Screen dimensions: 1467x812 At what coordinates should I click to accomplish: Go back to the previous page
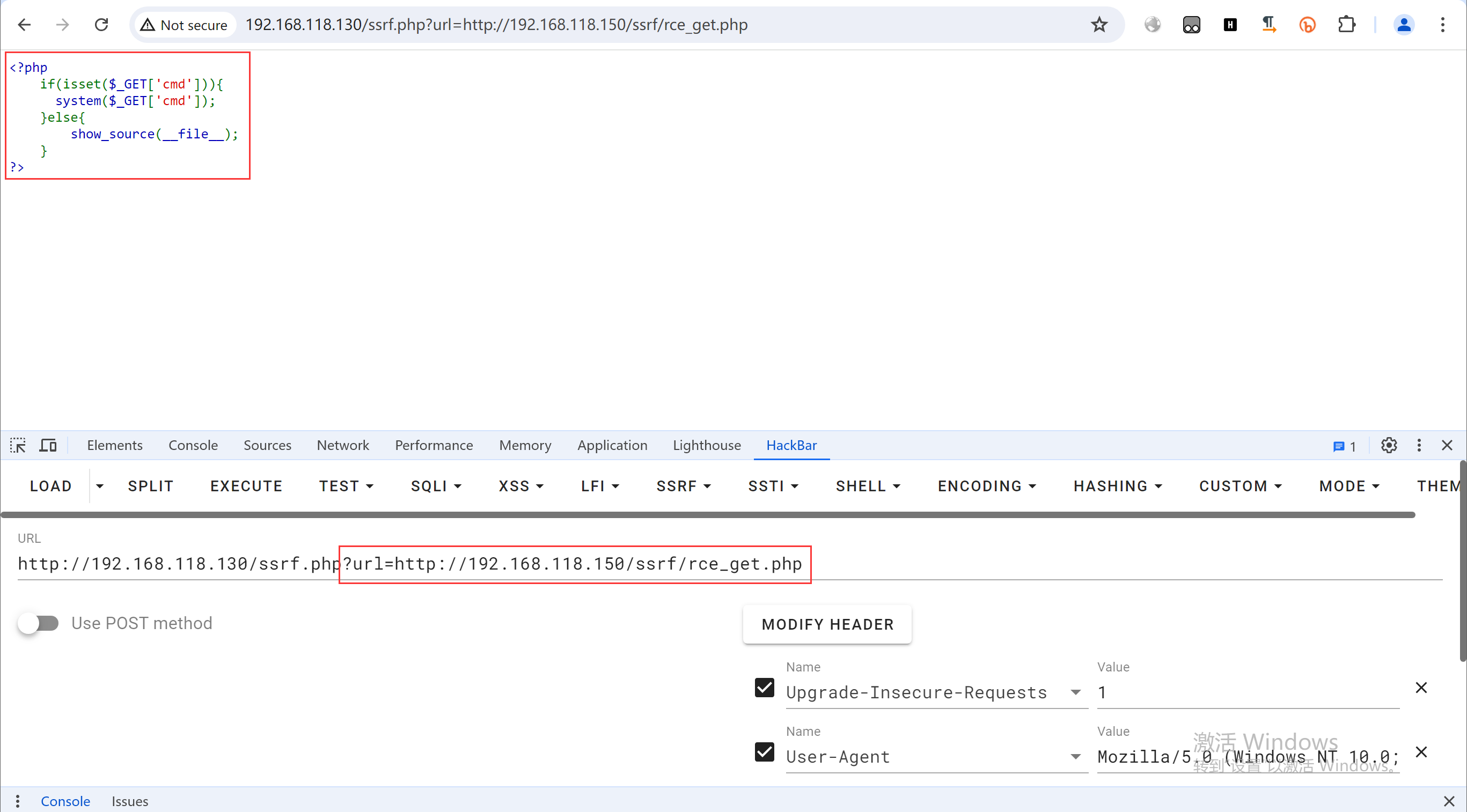pos(25,25)
